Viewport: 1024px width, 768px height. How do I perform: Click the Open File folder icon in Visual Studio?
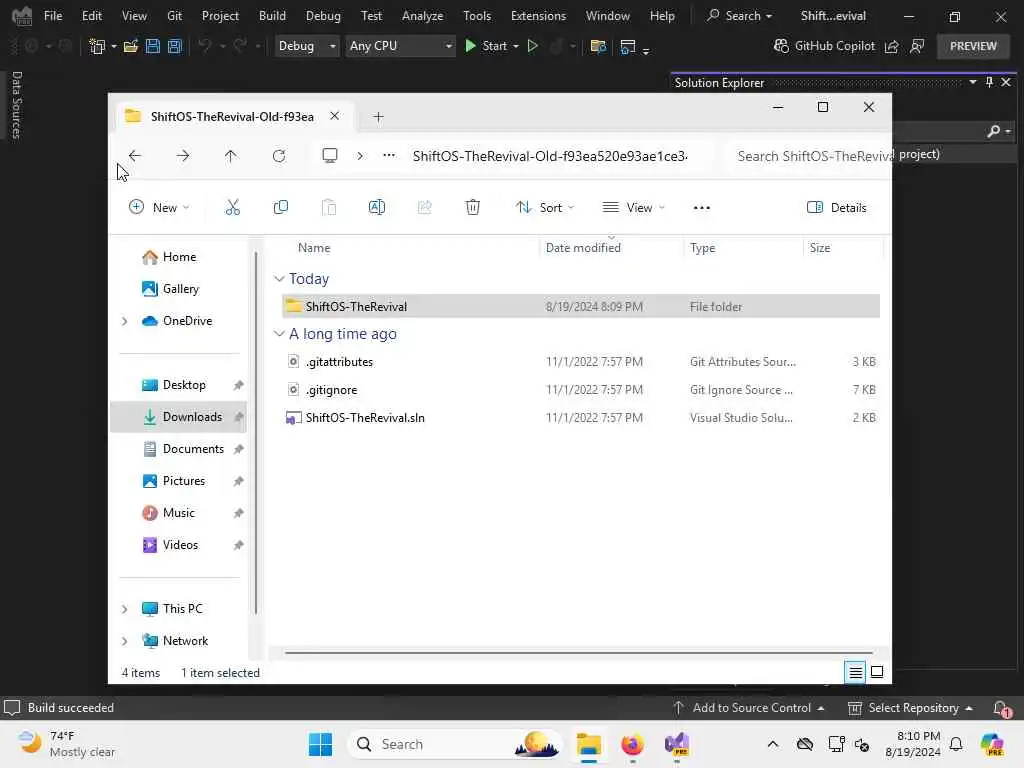click(131, 46)
